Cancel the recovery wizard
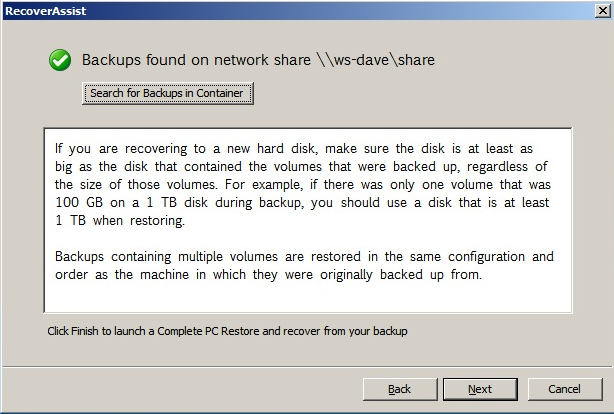The width and height of the screenshot is (614, 414). (x=565, y=389)
